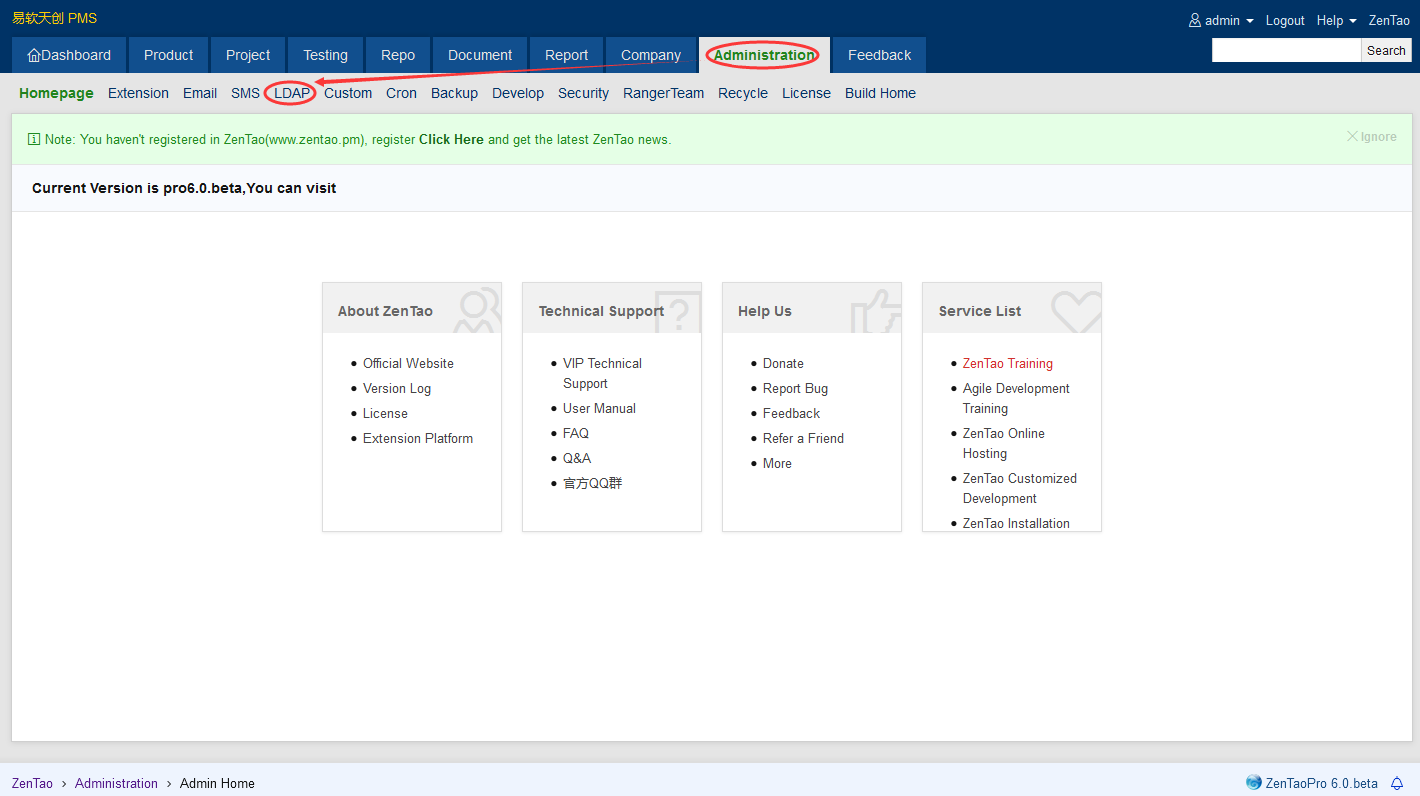The width and height of the screenshot is (1420, 796).
Task: Click the Report Bug link
Action: pos(795,388)
